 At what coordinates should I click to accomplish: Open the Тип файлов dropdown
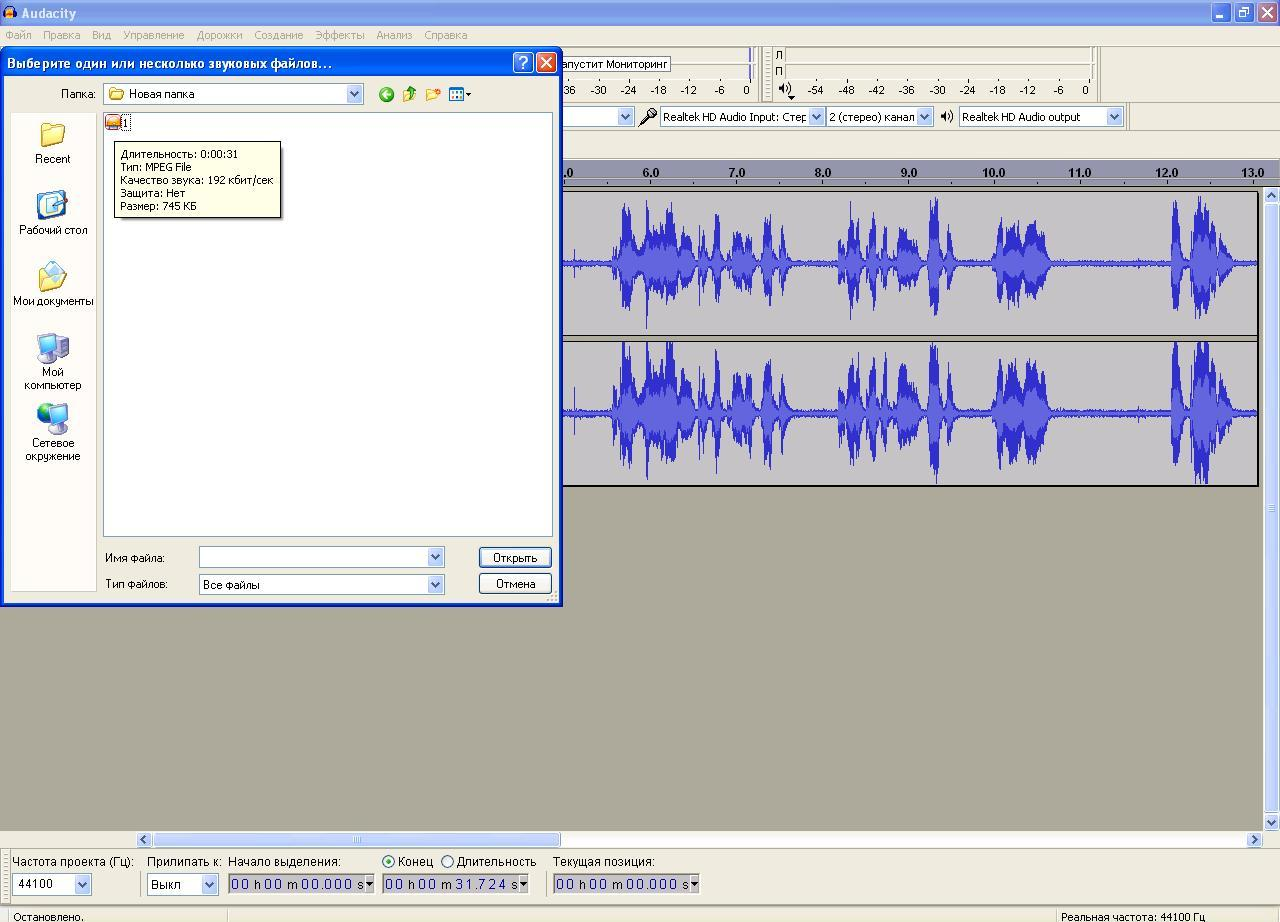pyautogui.click(x=435, y=584)
